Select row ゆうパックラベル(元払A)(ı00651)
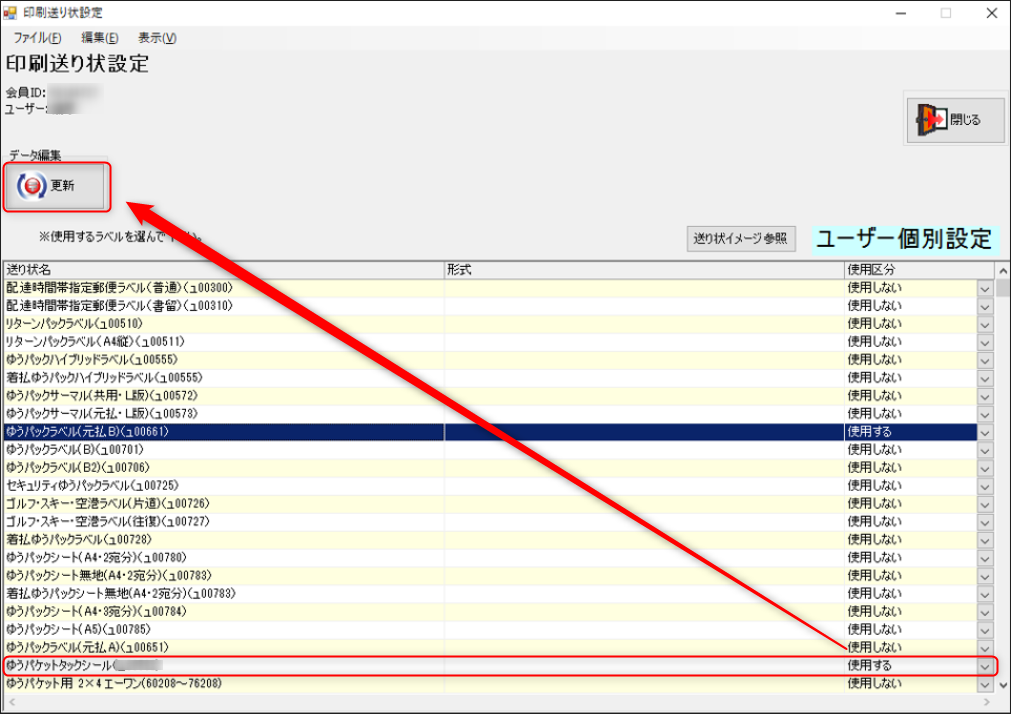 pyautogui.click(x=498, y=648)
